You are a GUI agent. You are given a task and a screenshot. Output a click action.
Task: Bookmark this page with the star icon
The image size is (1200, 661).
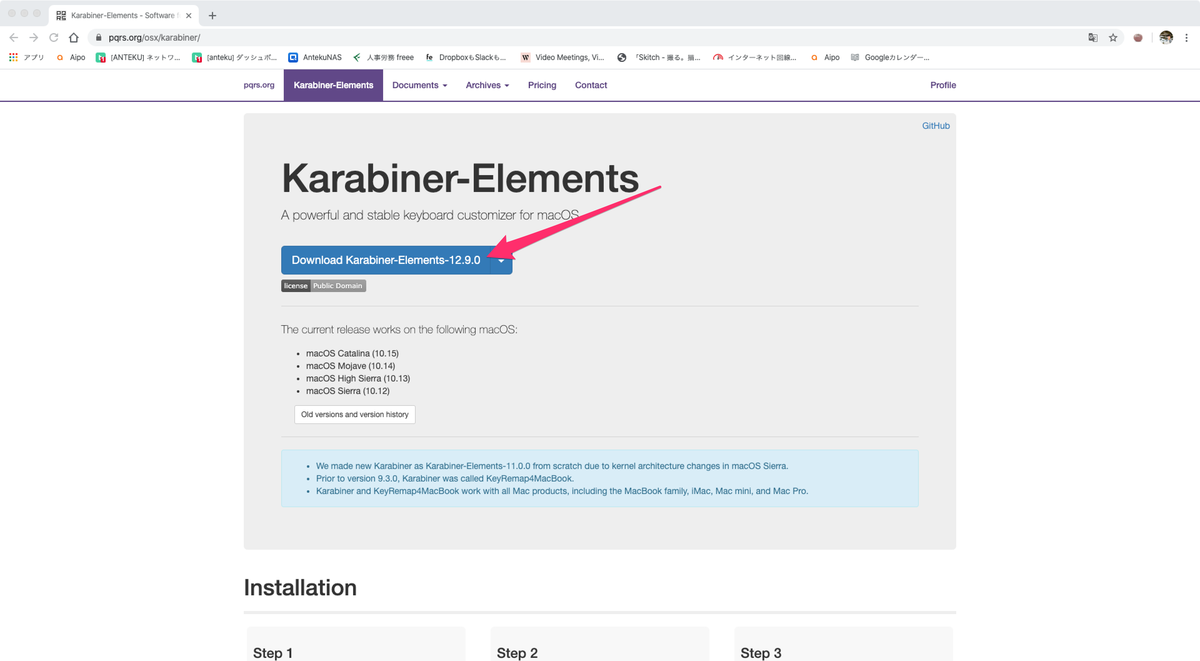(1113, 38)
